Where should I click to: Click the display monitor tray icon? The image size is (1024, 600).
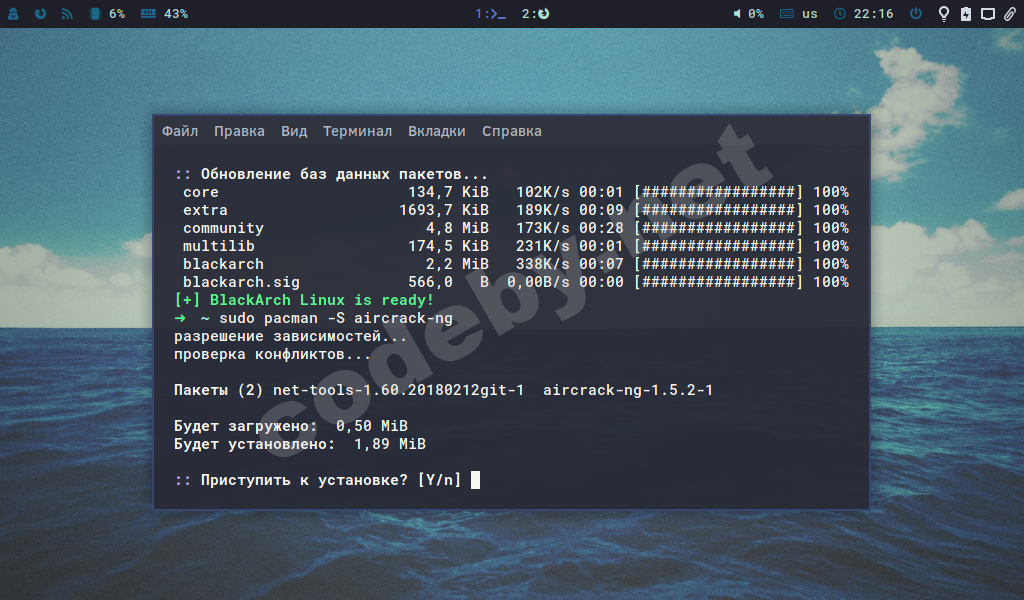pos(988,14)
